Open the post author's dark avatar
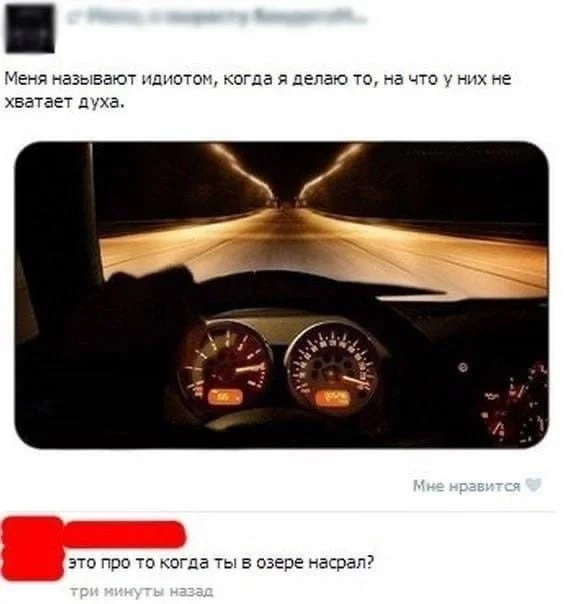The height and width of the screenshot is (604, 586). 30,29
